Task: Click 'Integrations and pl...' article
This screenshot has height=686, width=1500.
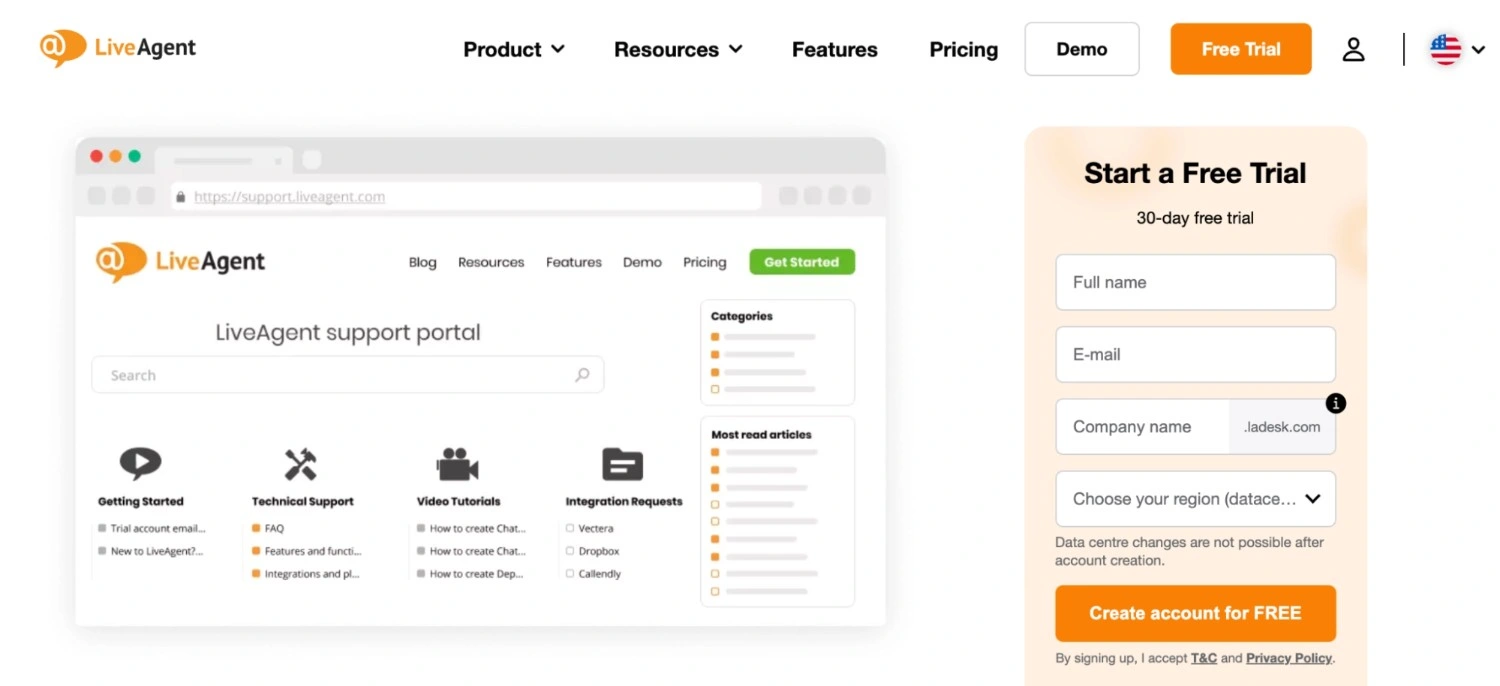Action: pyautogui.click(x=306, y=574)
